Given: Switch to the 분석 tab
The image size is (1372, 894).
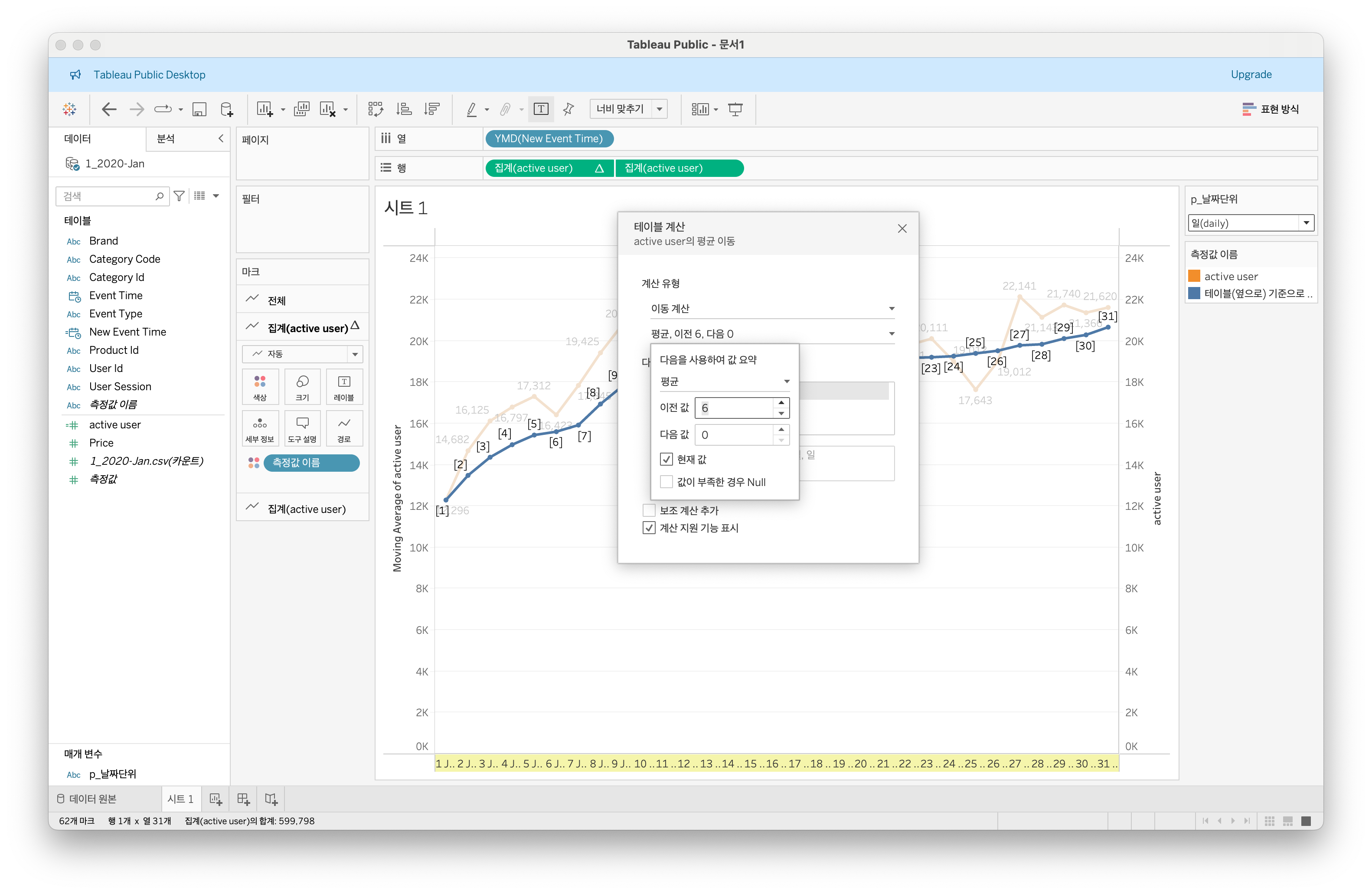Looking at the screenshot, I should click(166, 139).
